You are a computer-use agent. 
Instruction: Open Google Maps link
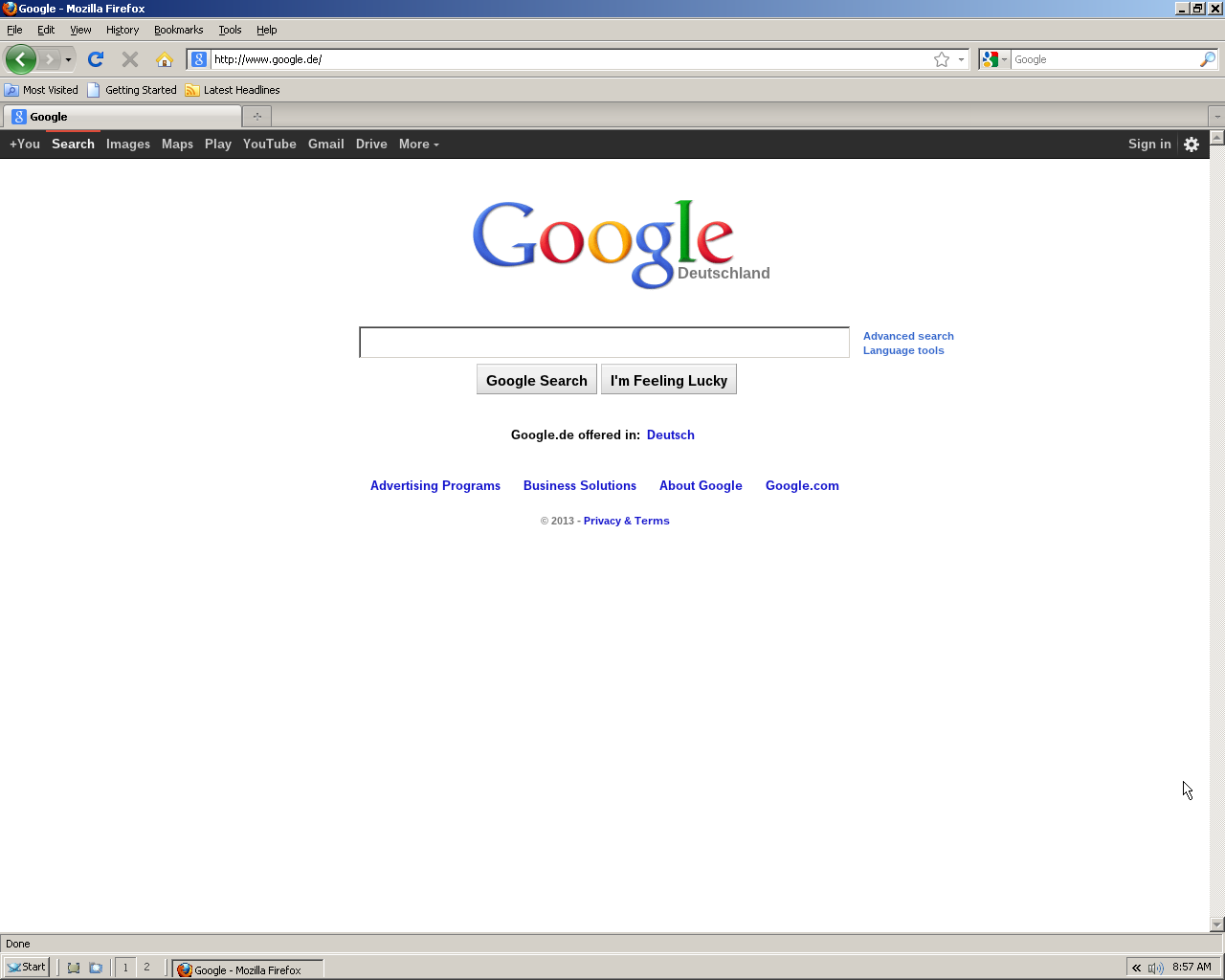pyautogui.click(x=177, y=144)
